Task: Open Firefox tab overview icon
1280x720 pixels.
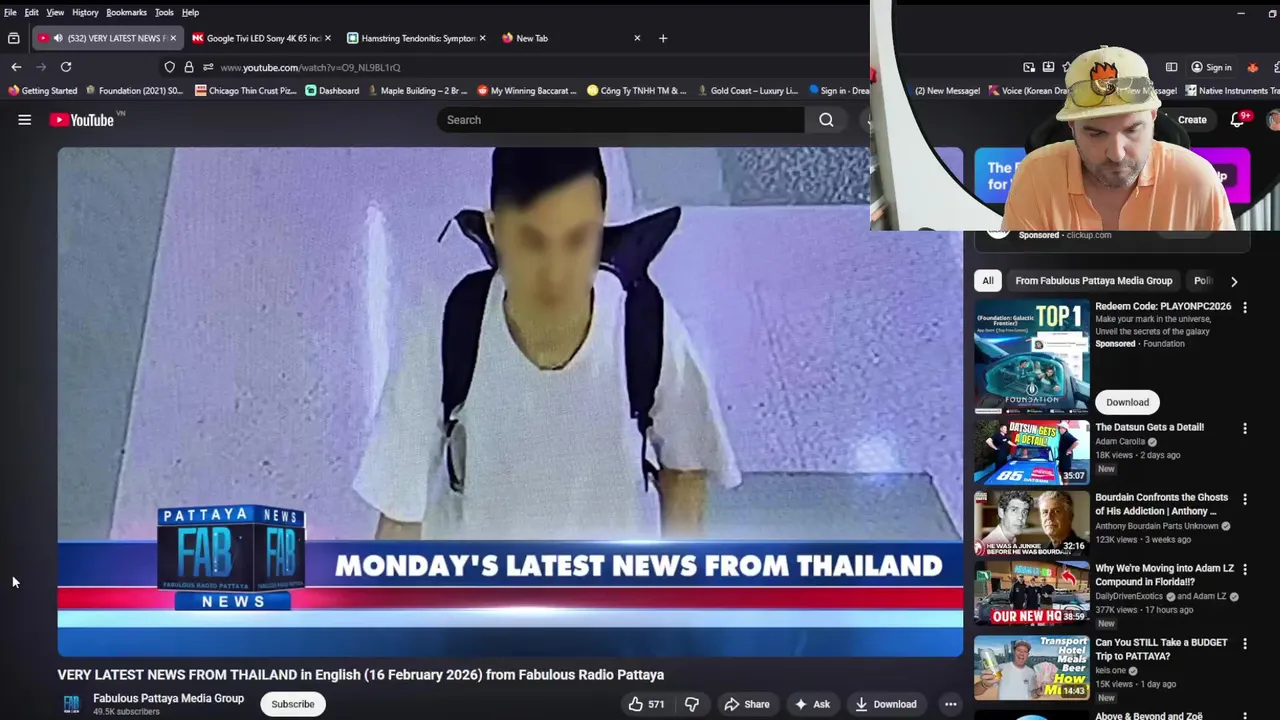Action: pos(13,38)
